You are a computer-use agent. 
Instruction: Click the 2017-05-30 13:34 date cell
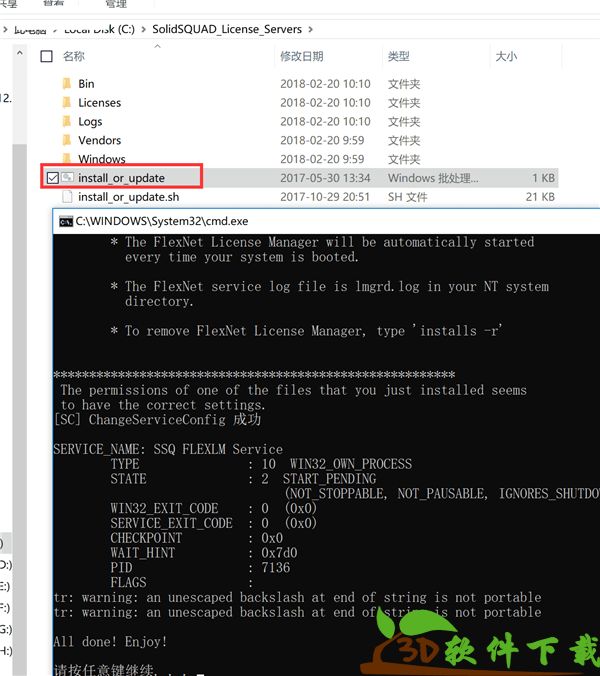pyautogui.click(x=325, y=178)
